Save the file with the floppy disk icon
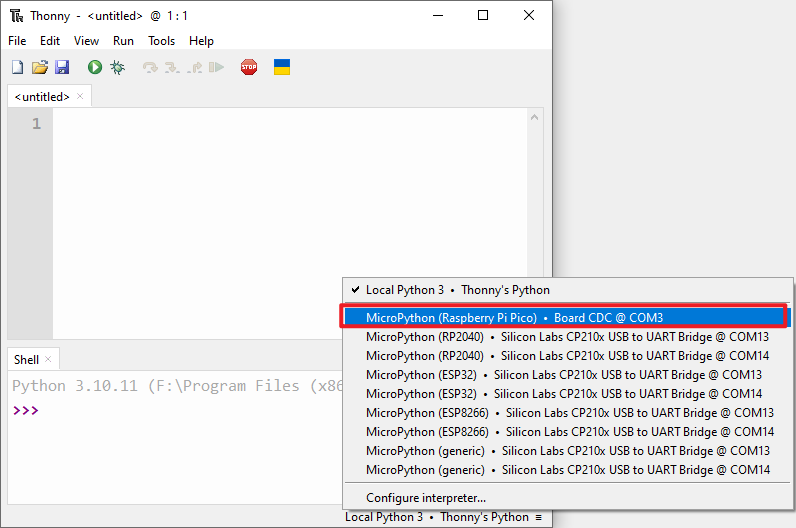Screen dimensions: 796x528 click(x=62, y=67)
